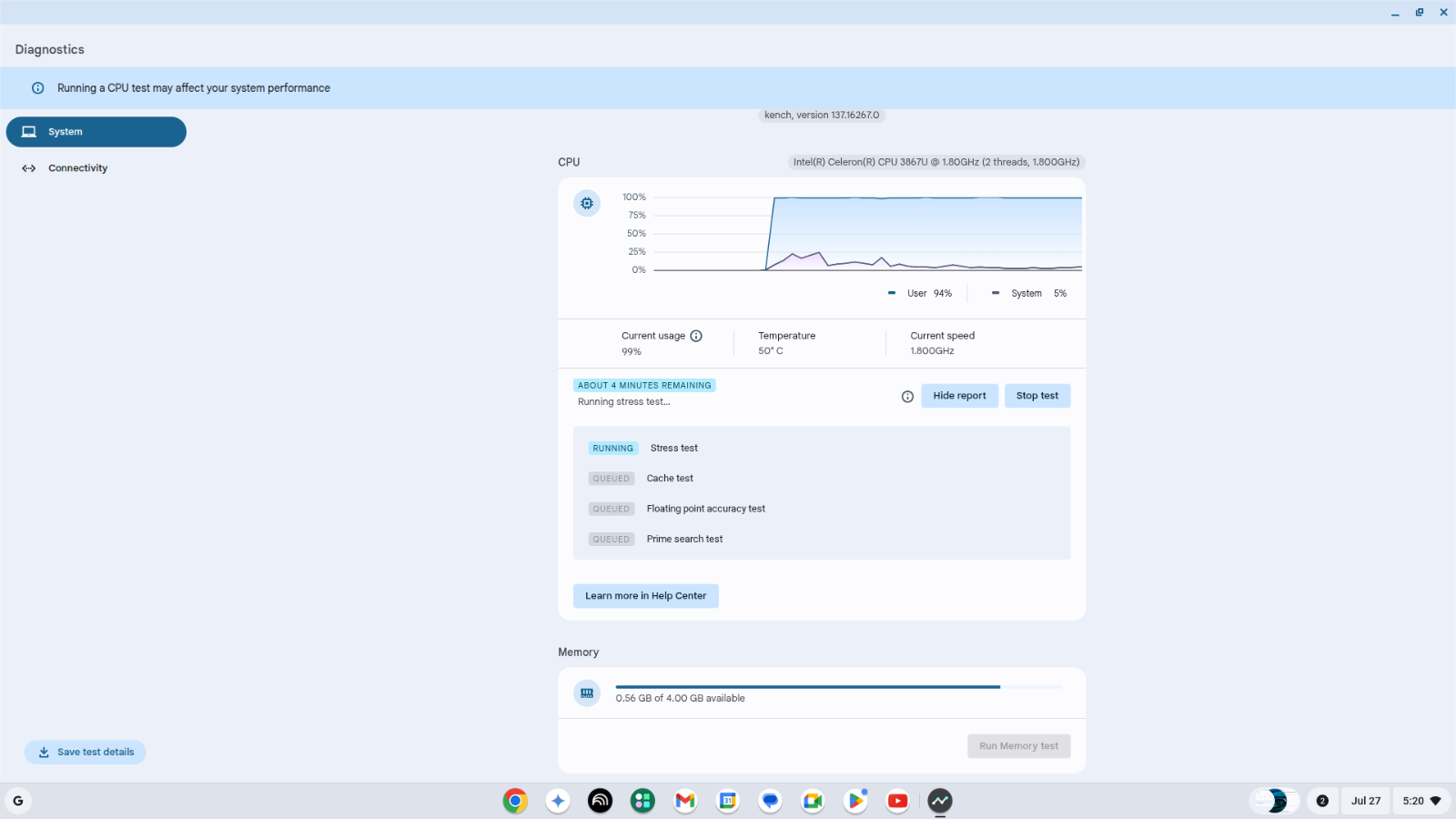Click the Current usage info icon
This screenshot has width=1456, height=819.
click(x=696, y=336)
